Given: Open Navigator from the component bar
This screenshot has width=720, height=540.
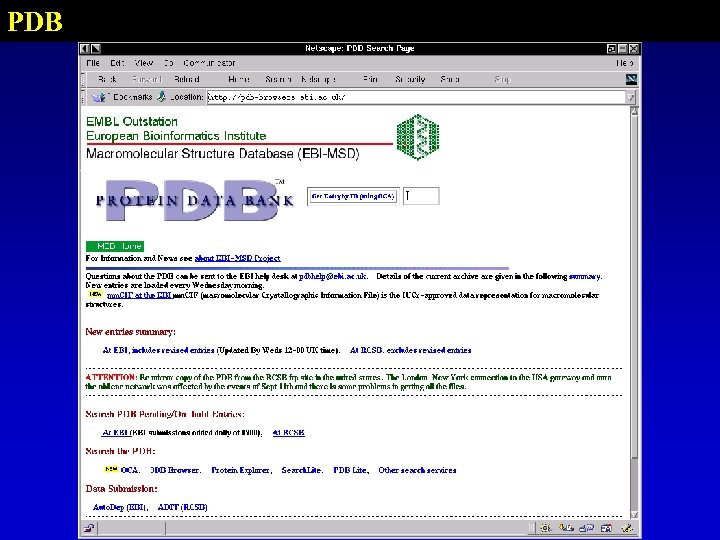Looking at the screenshot, I should (x=546, y=528).
